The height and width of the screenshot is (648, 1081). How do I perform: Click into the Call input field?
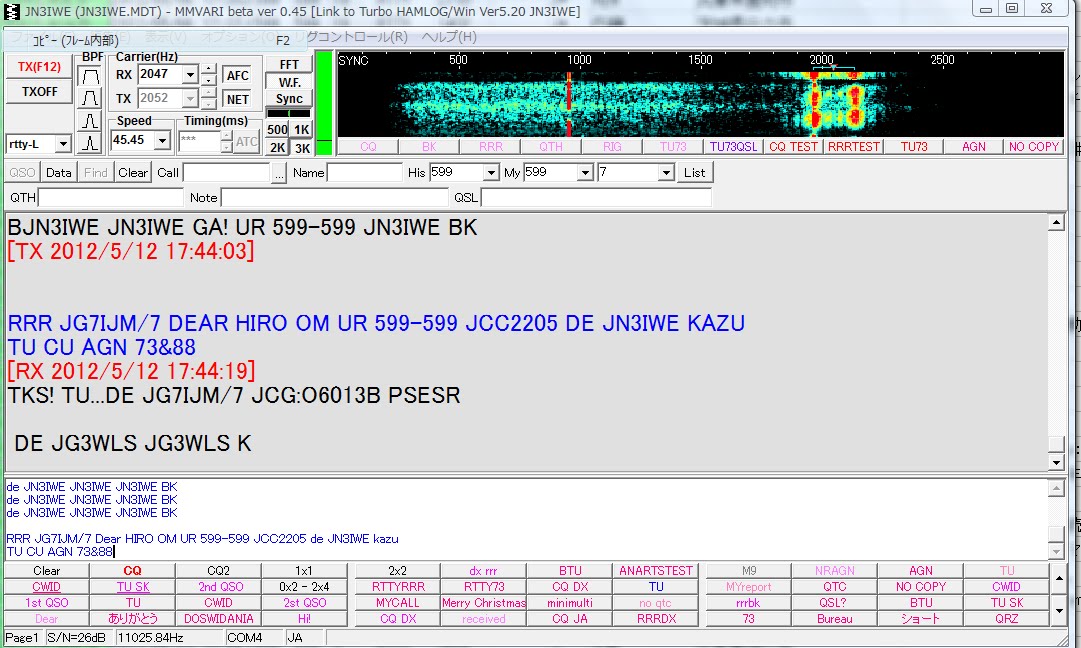coord(226,173)
